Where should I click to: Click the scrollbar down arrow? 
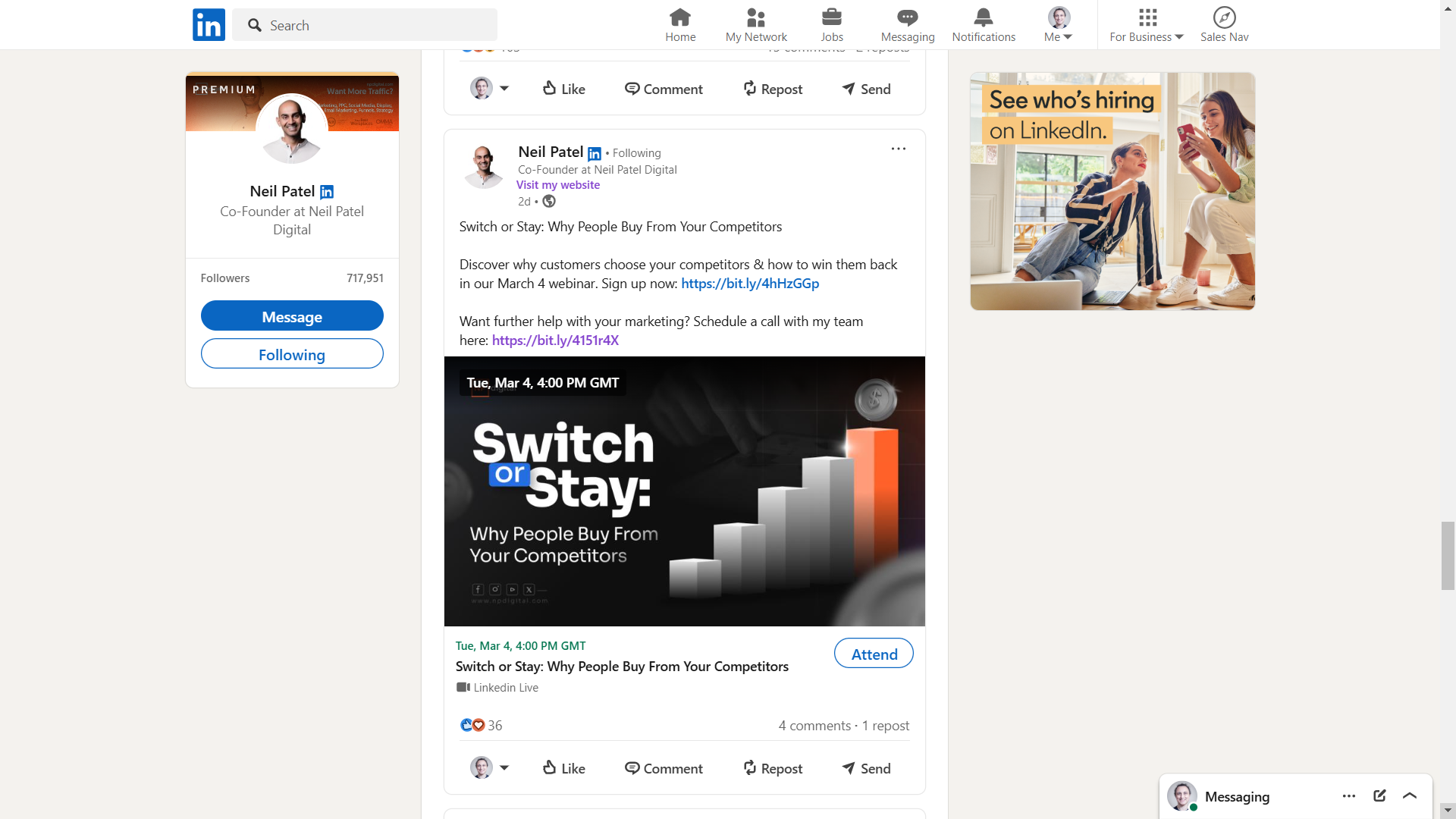[x=1448, y=811]
